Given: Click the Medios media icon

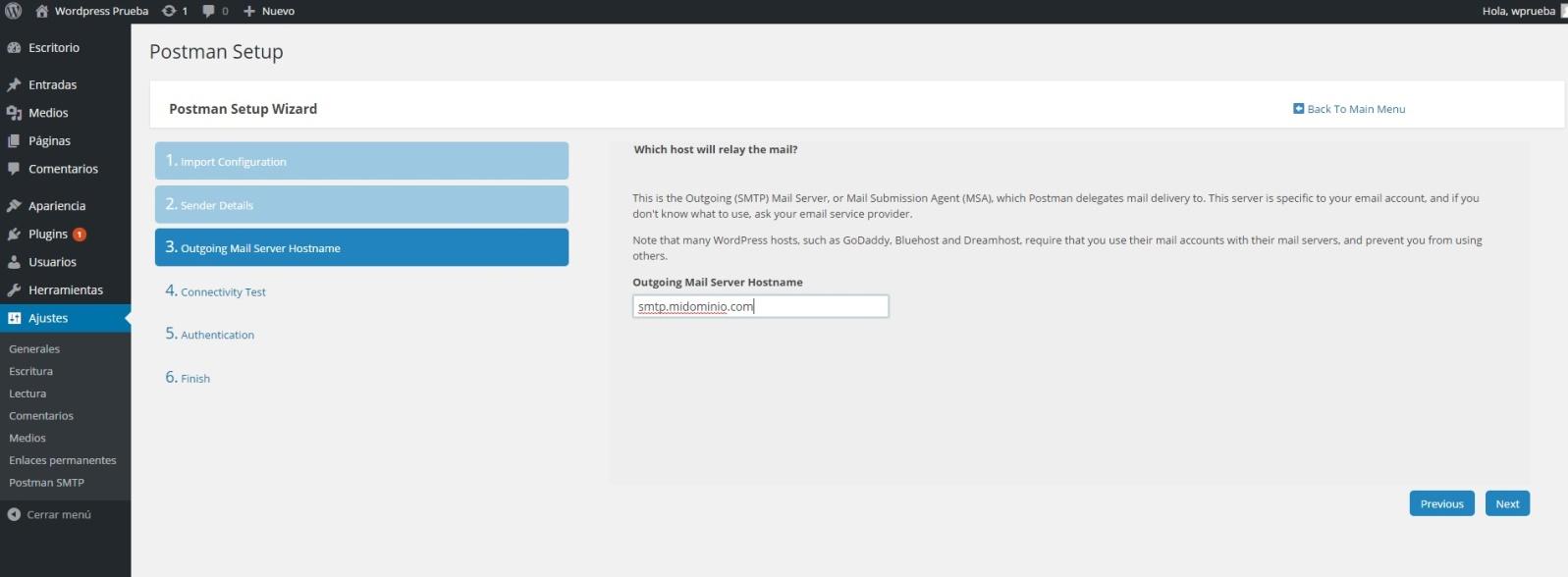Looking at the screenshot, I should tap(14, 113).
